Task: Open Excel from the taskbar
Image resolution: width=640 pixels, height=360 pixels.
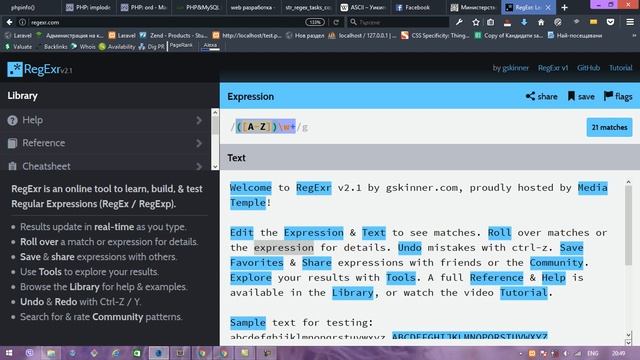Action: point(136,353)
